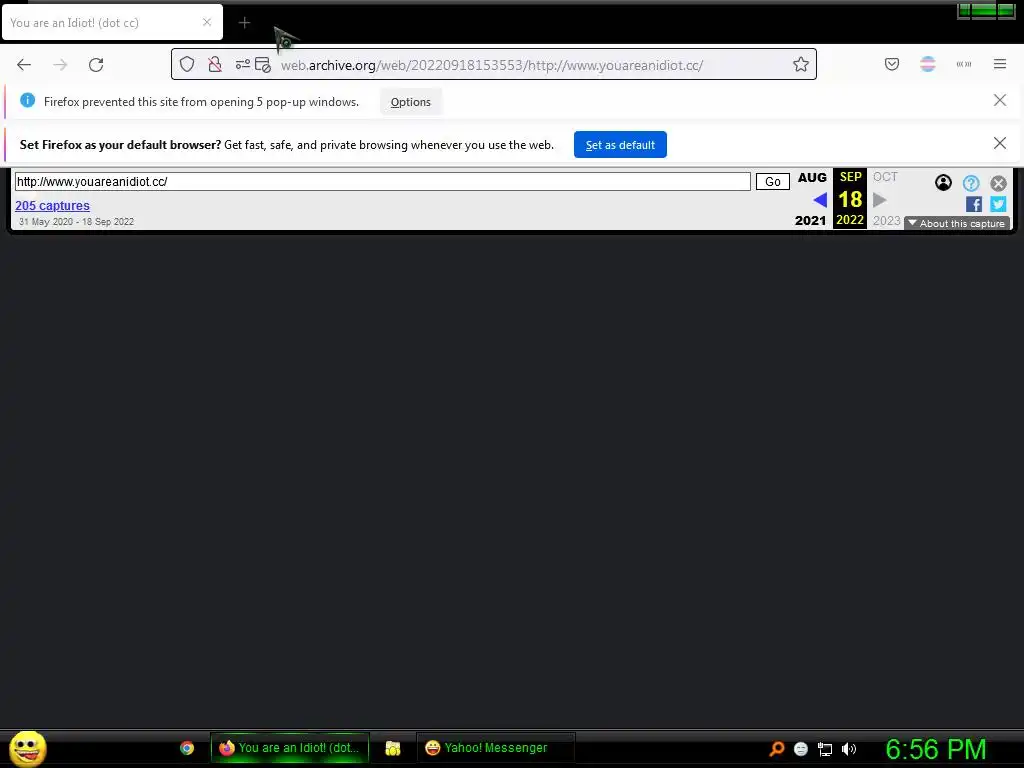Open the file manager taskbar icon
Screen dimensions: 1024x768
[x=392, y=748]
